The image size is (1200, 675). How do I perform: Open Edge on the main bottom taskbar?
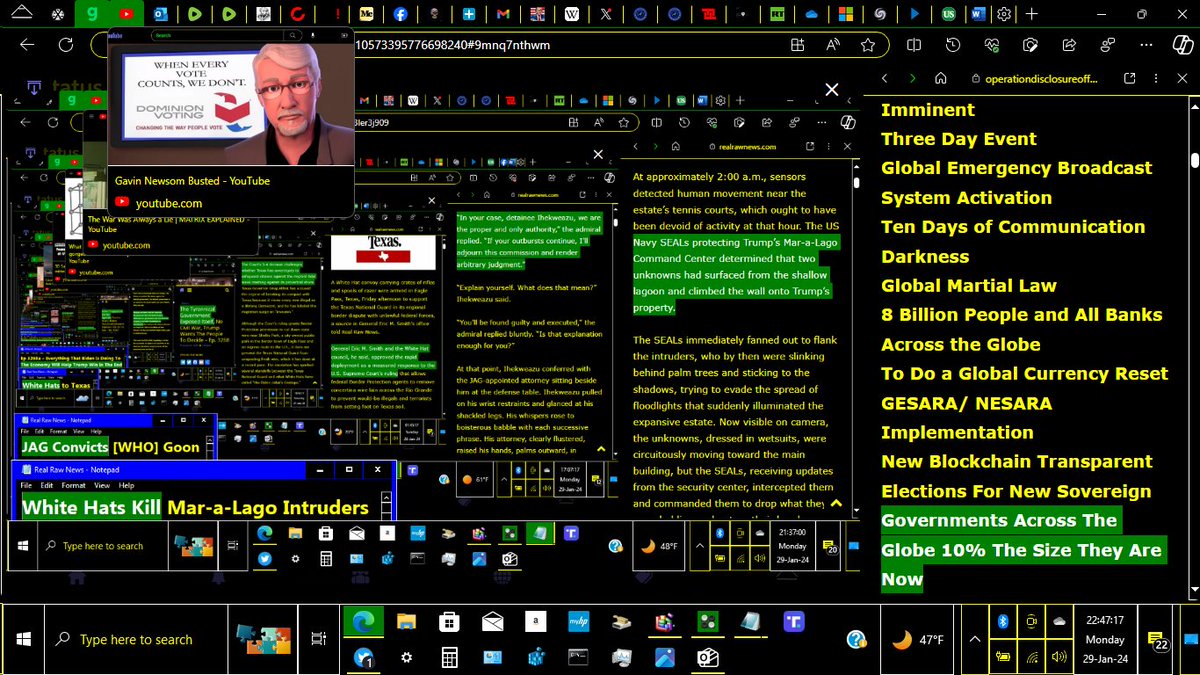point(363,622)
